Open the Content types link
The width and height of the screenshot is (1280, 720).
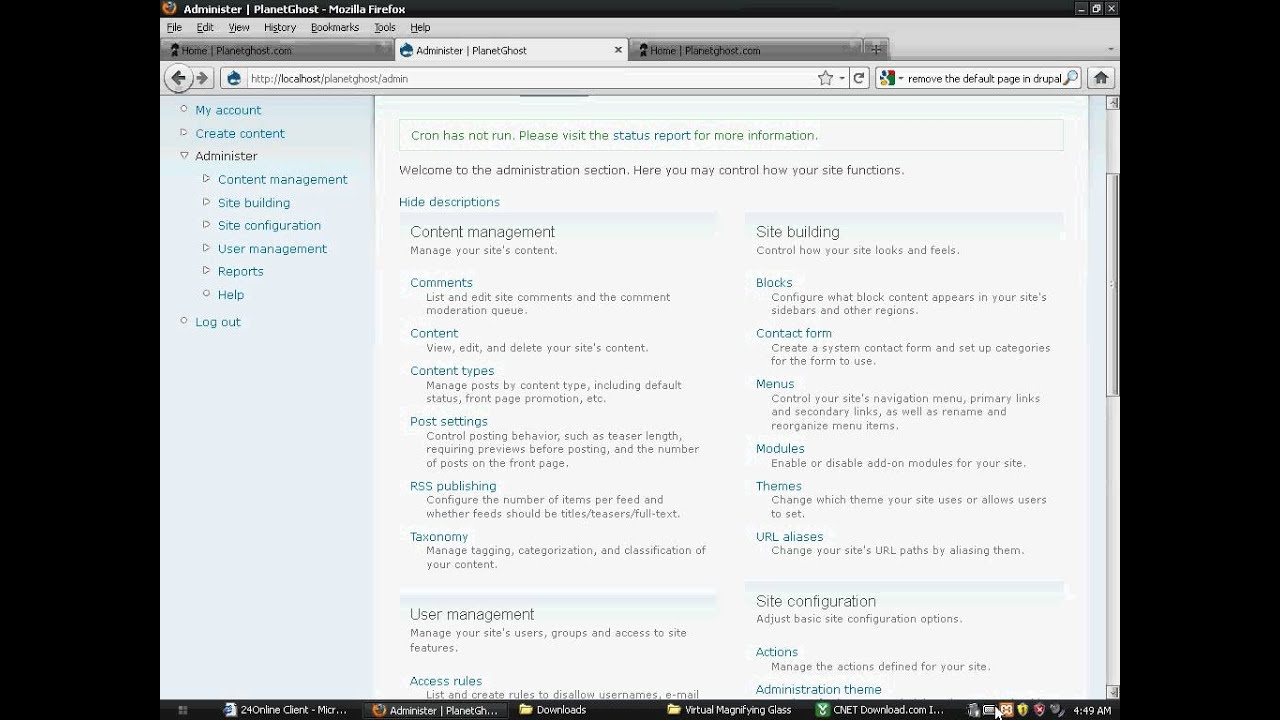(452, 371)
